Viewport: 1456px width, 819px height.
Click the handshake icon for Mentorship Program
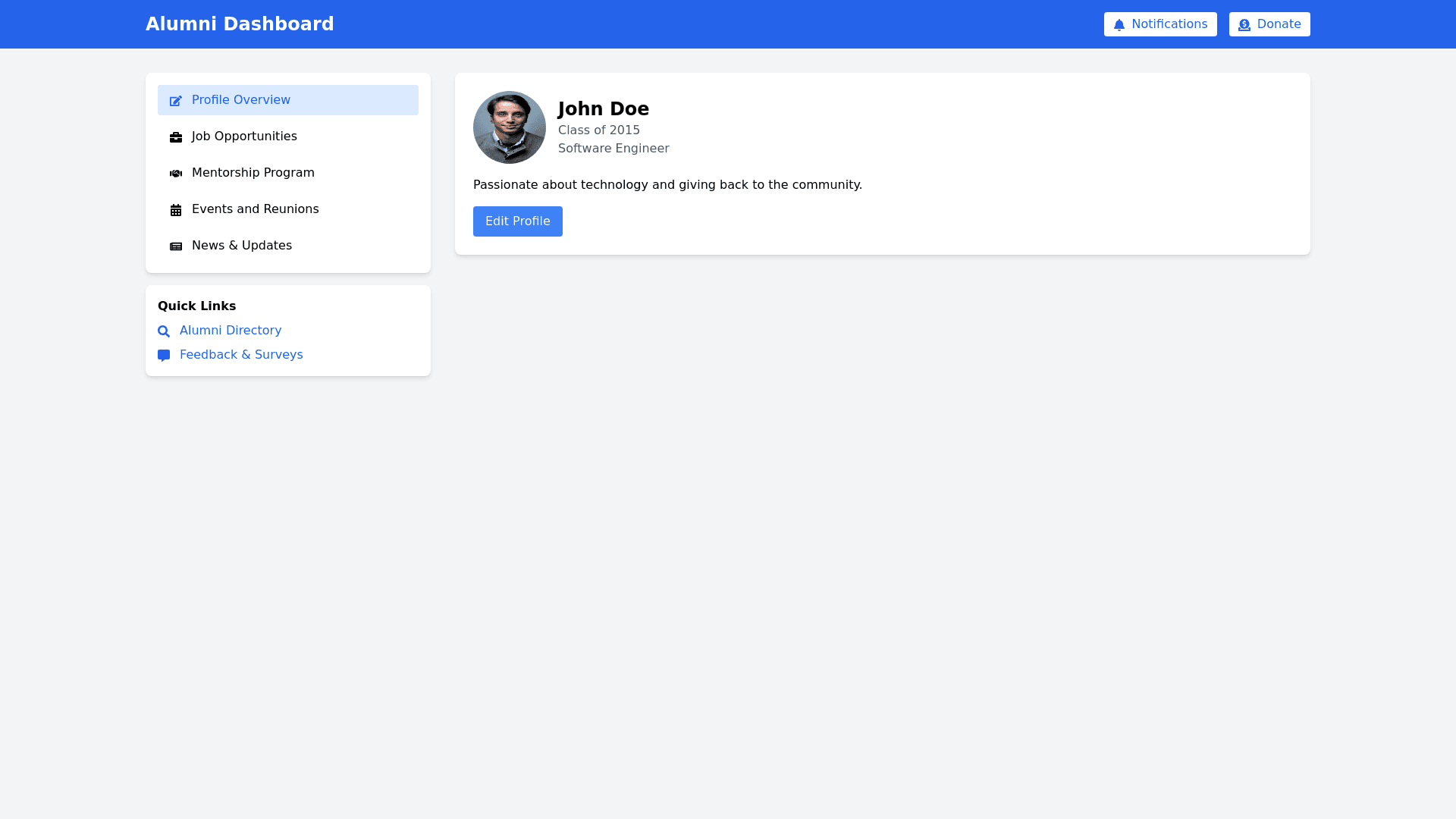click(176, 174)
